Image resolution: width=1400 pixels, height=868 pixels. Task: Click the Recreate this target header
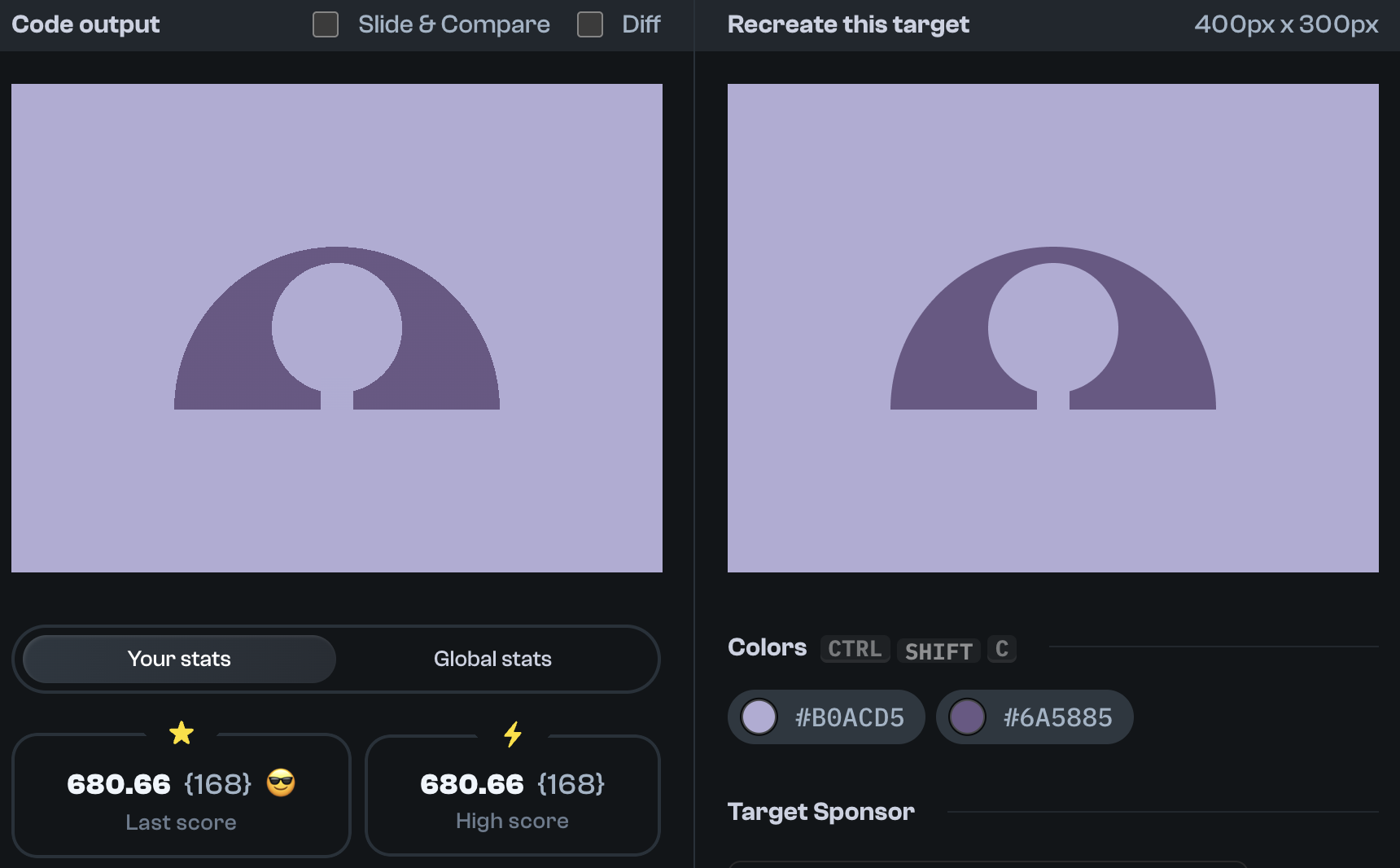pyautogui.click(x=847, y=24)
